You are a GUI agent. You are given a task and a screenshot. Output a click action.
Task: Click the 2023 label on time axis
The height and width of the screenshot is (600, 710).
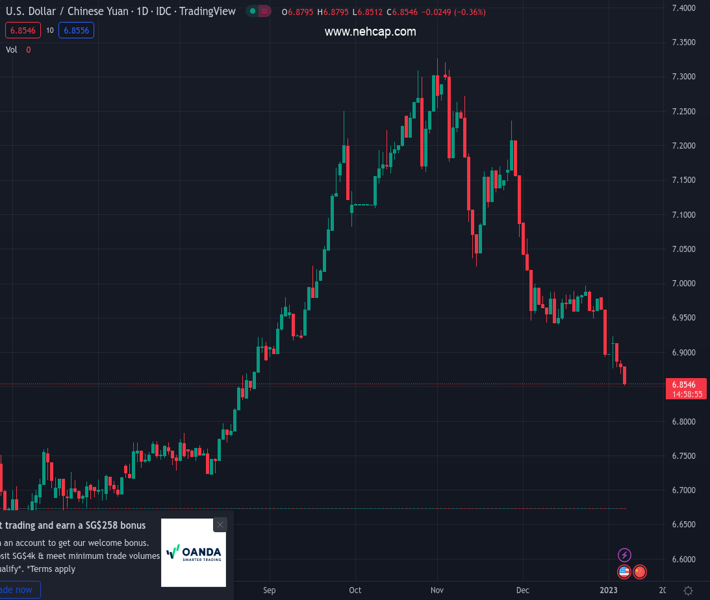pyautogui.click(x=609, y=590)
